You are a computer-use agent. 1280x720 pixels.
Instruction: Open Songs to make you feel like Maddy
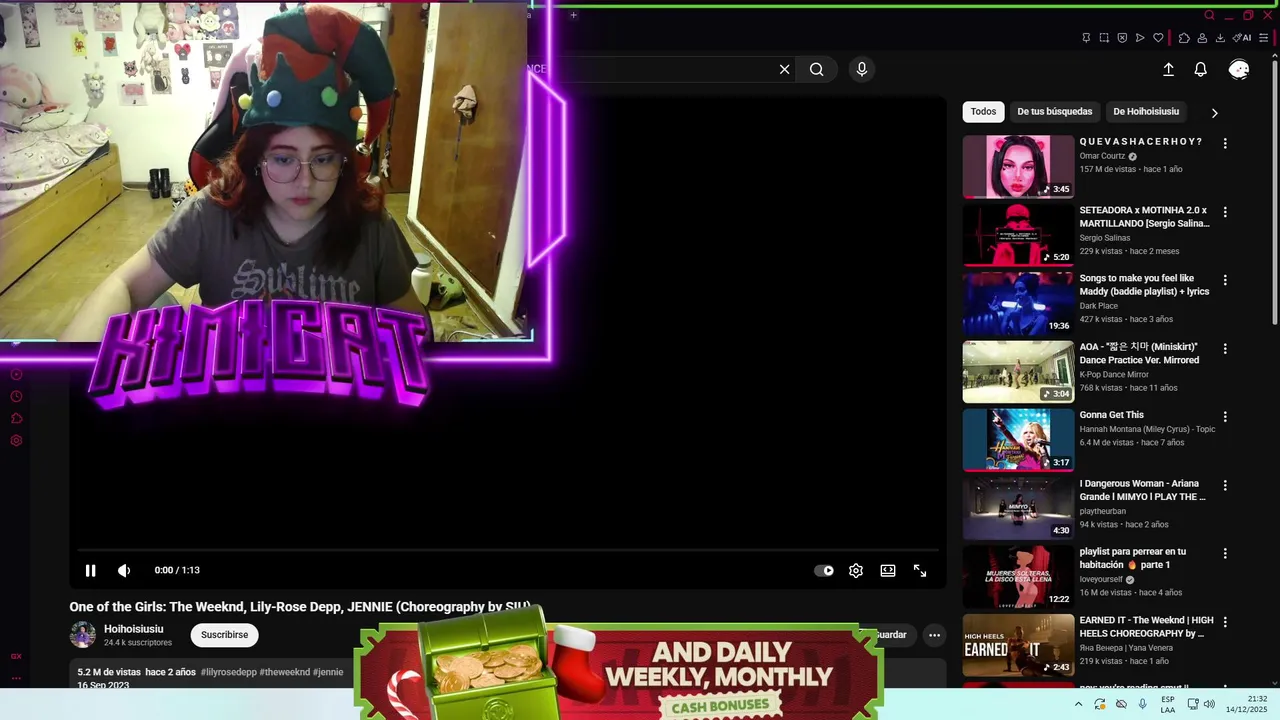(x=1144, y=285)
